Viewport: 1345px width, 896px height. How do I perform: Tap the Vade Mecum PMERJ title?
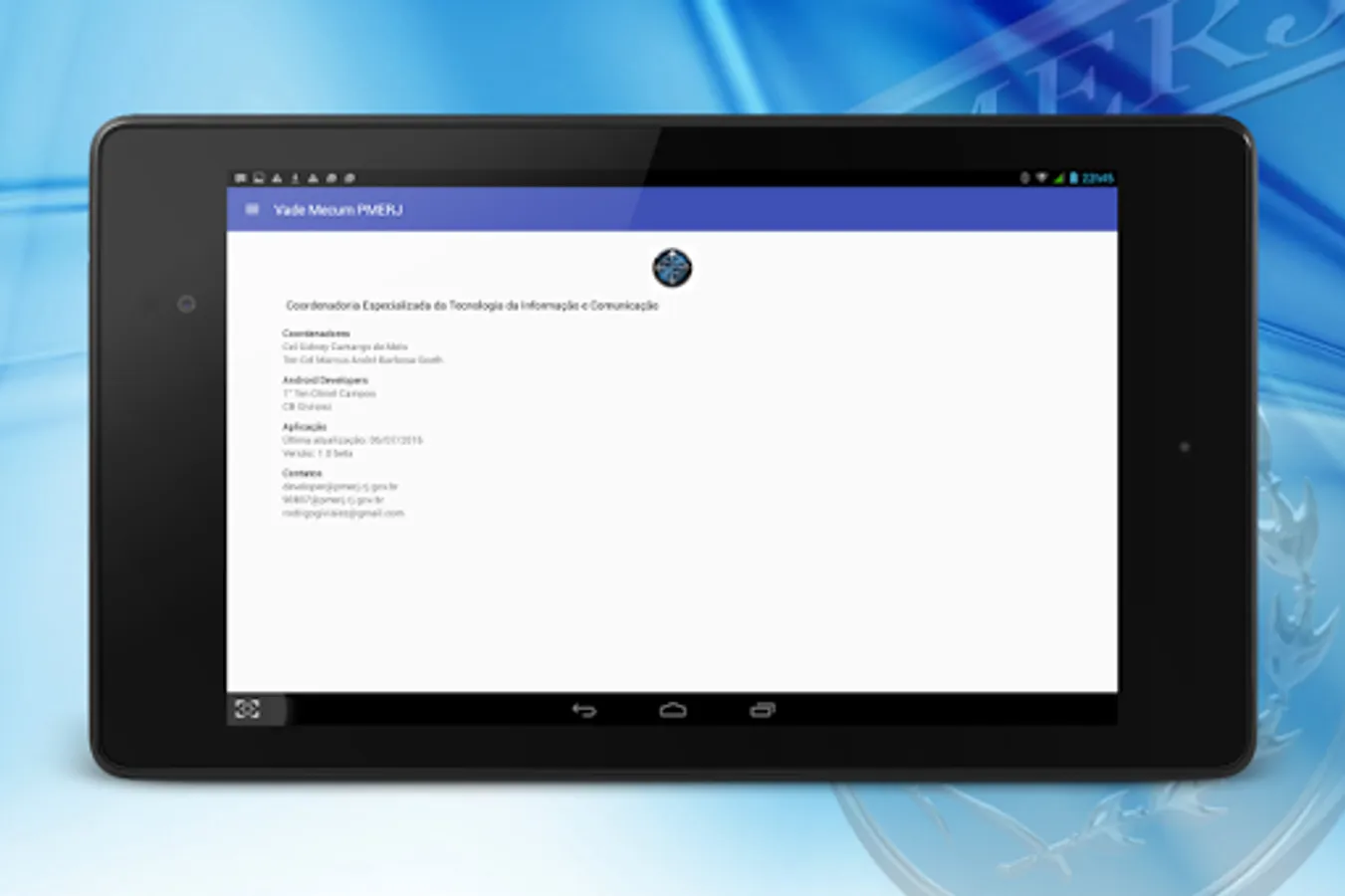(338, 210)
